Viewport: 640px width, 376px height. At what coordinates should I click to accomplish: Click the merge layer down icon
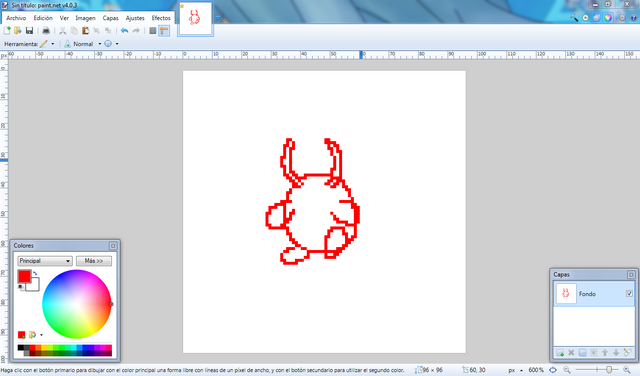593,353
